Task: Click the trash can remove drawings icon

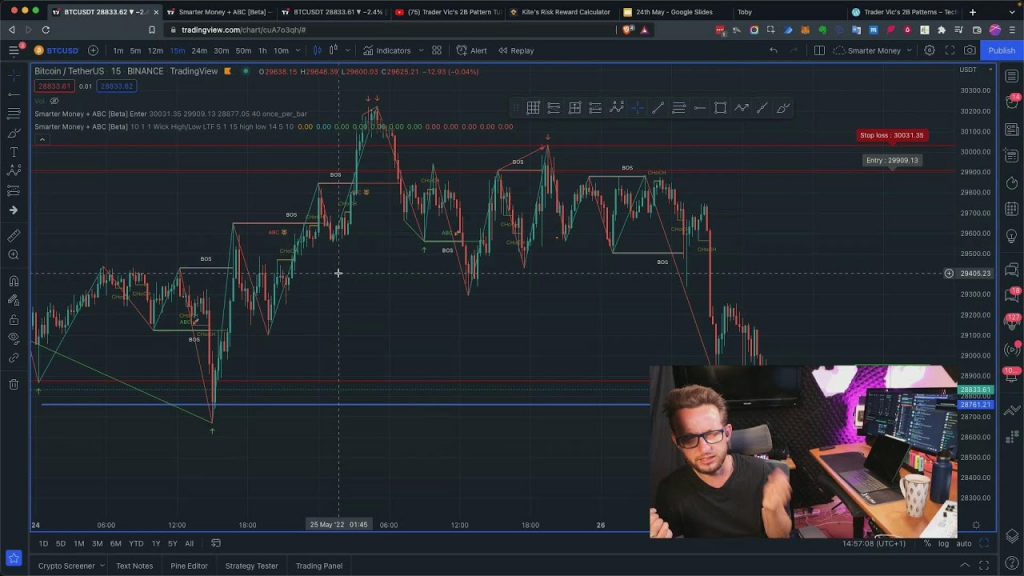Action: coord(14,384)
